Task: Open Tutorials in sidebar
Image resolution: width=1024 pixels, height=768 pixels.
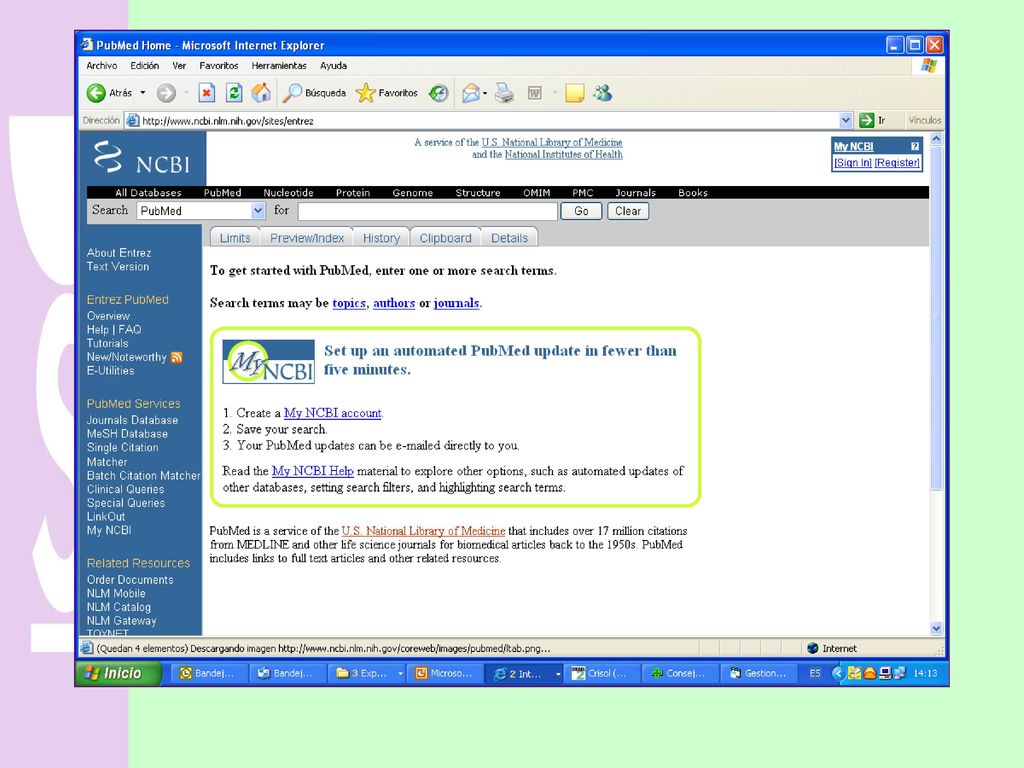Action: tap(108, 343)
